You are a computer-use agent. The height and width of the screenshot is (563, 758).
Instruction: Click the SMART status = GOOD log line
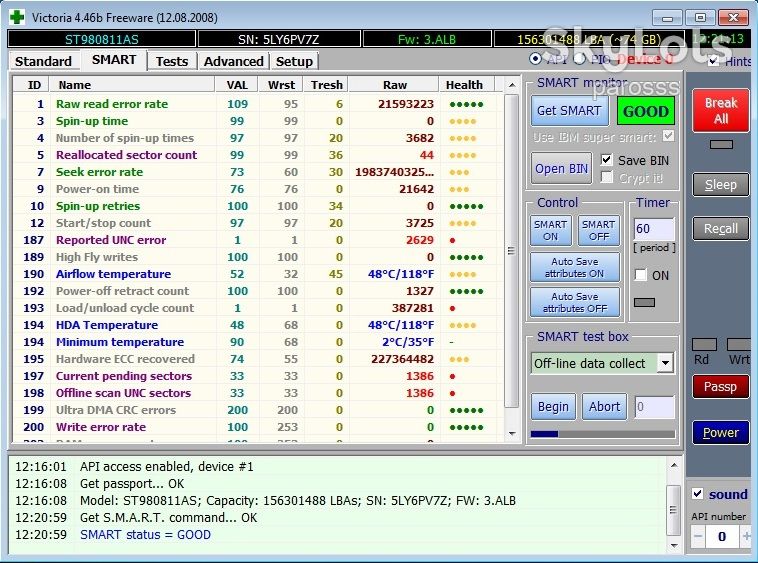(x=145, y=534)
